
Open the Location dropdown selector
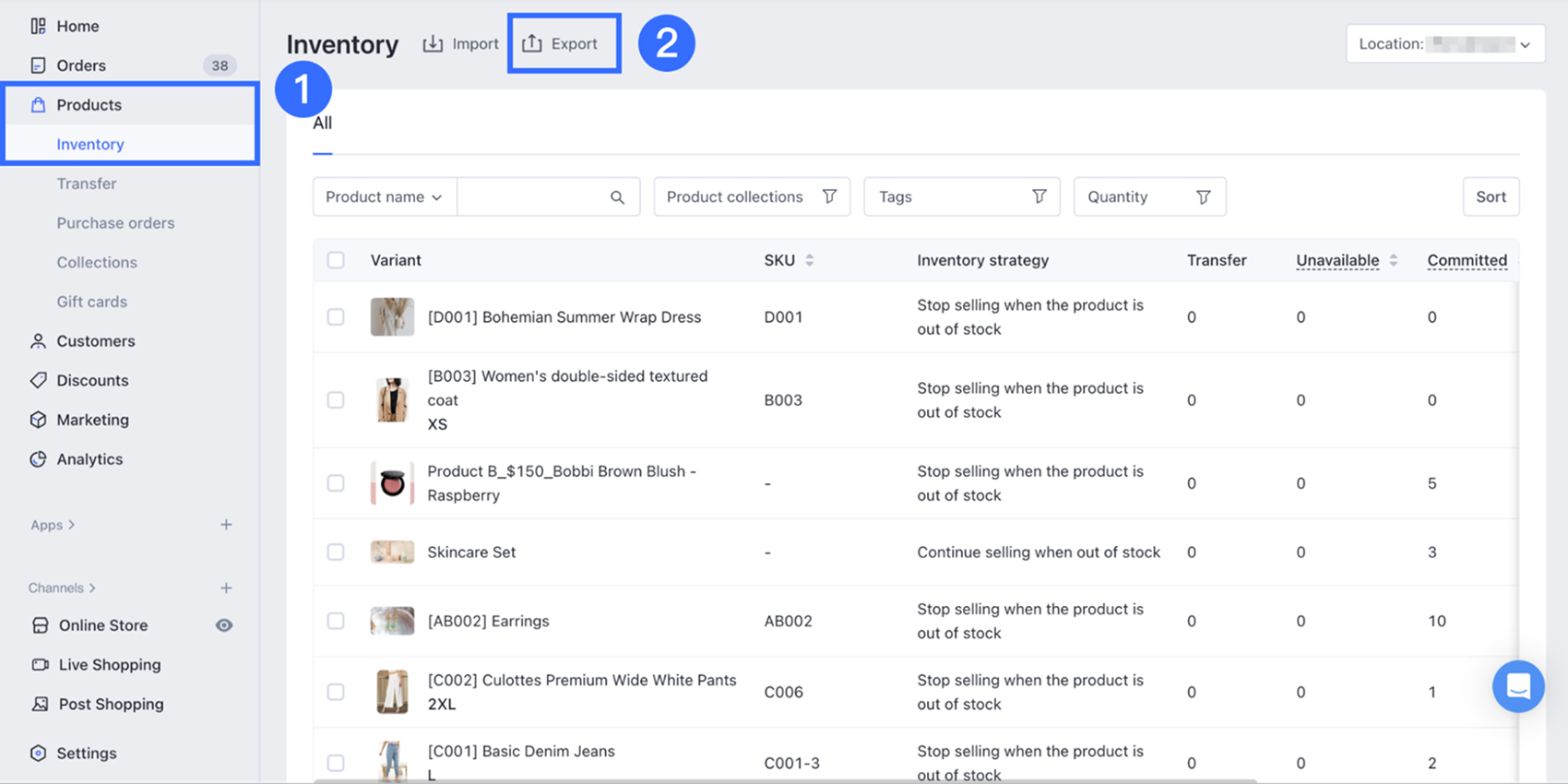pyautogui.click(x=1444, y=44)
